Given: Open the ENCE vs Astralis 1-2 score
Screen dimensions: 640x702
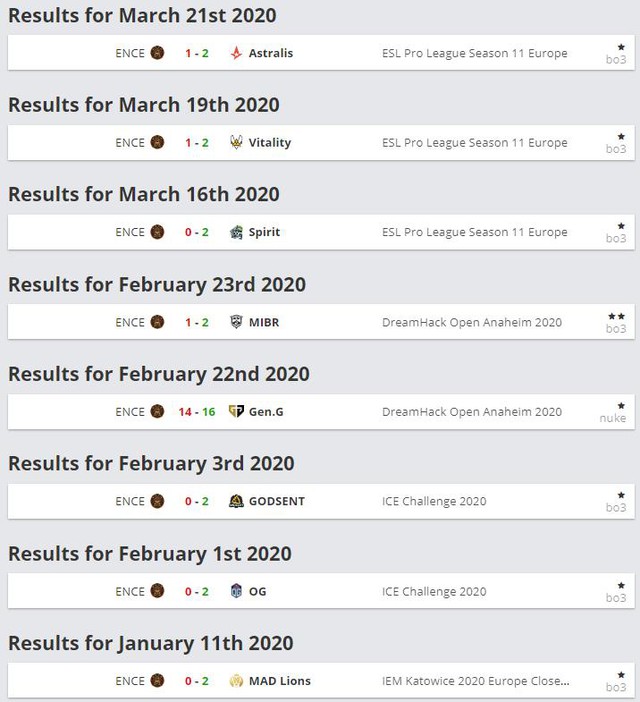Looking at the screenshot, I should tap(196, 53).
